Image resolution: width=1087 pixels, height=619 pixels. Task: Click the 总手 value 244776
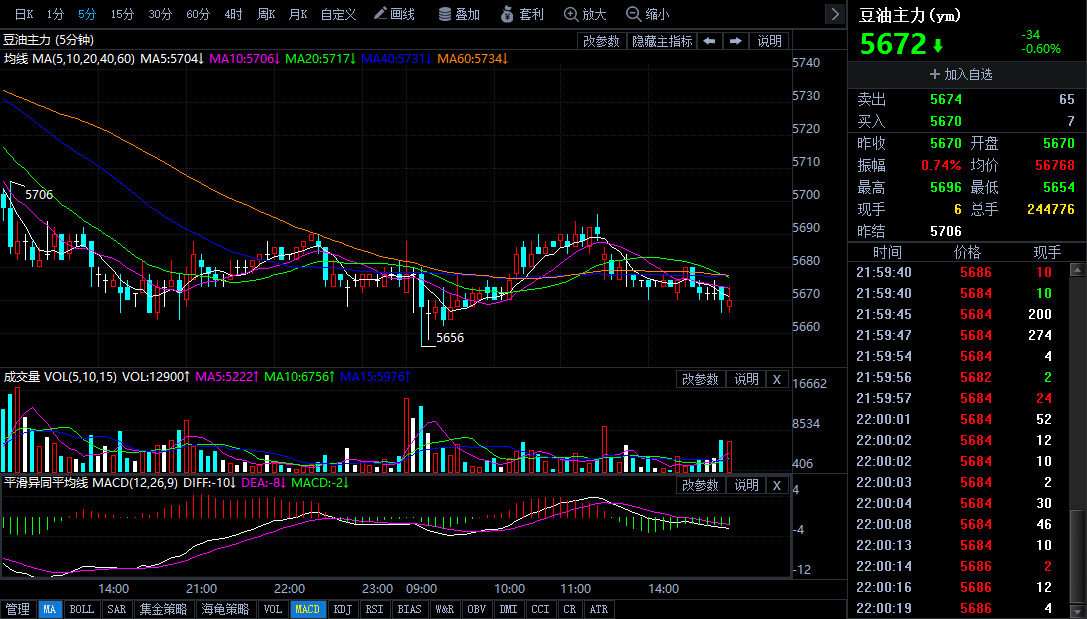[x=1050, y=209]
